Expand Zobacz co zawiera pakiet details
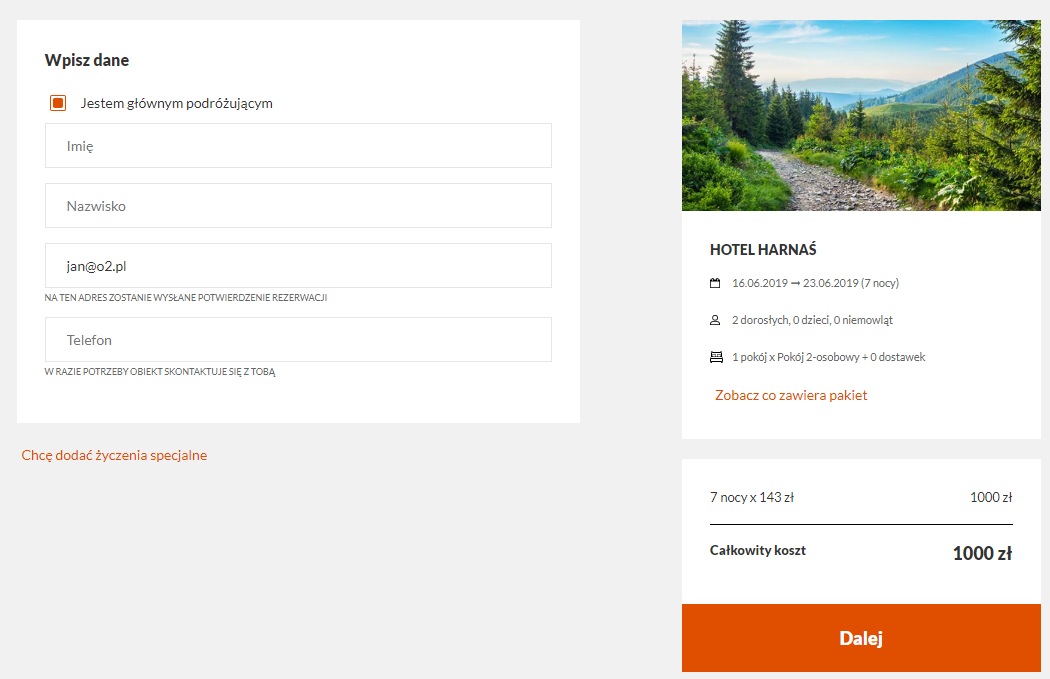 [x=791, y=395]
